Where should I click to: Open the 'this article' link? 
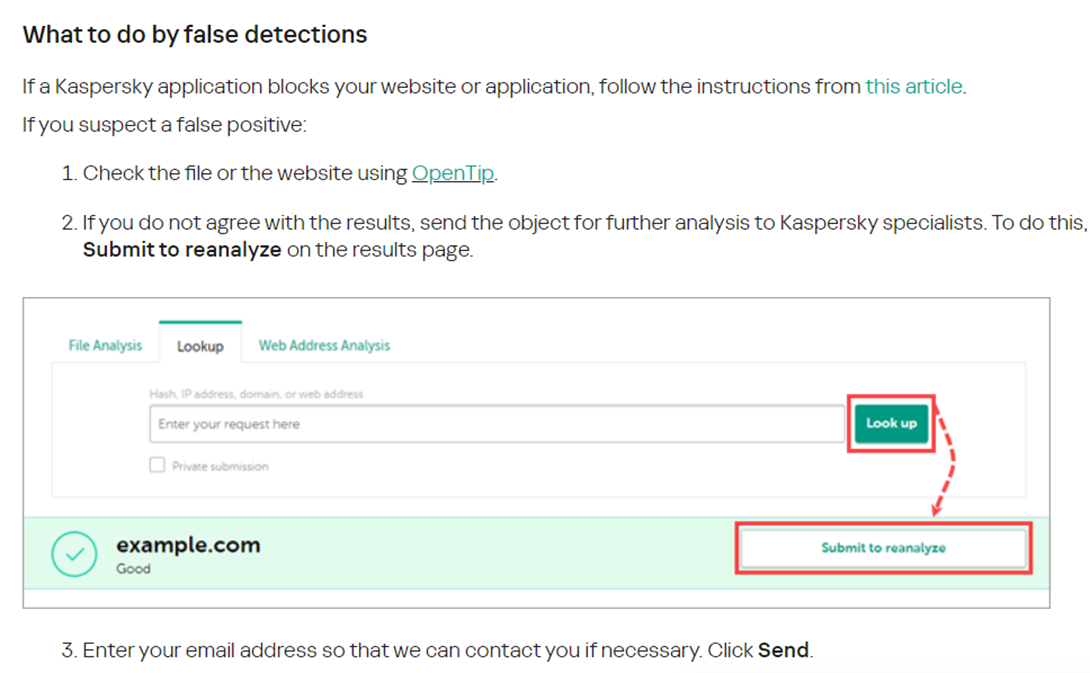[x=914, y=86]
